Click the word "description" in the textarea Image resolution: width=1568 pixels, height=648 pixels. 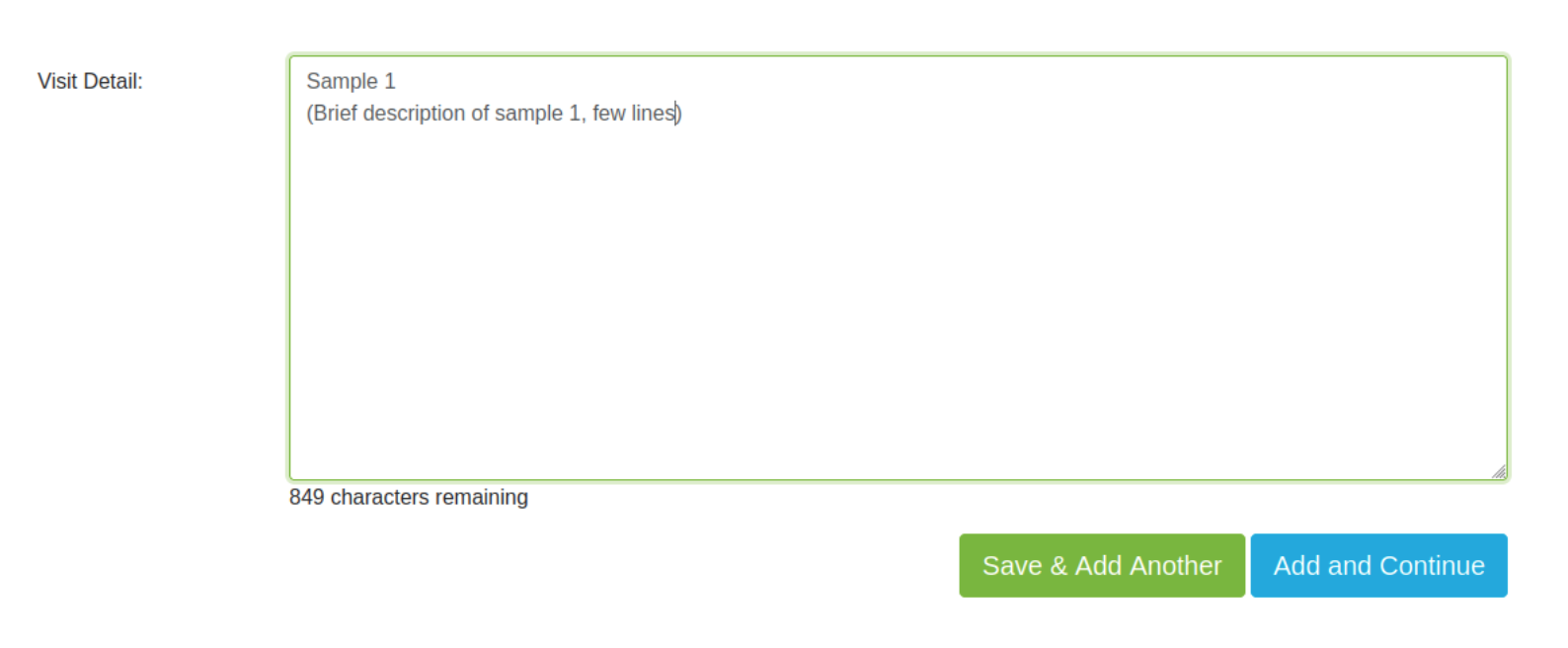414,114
